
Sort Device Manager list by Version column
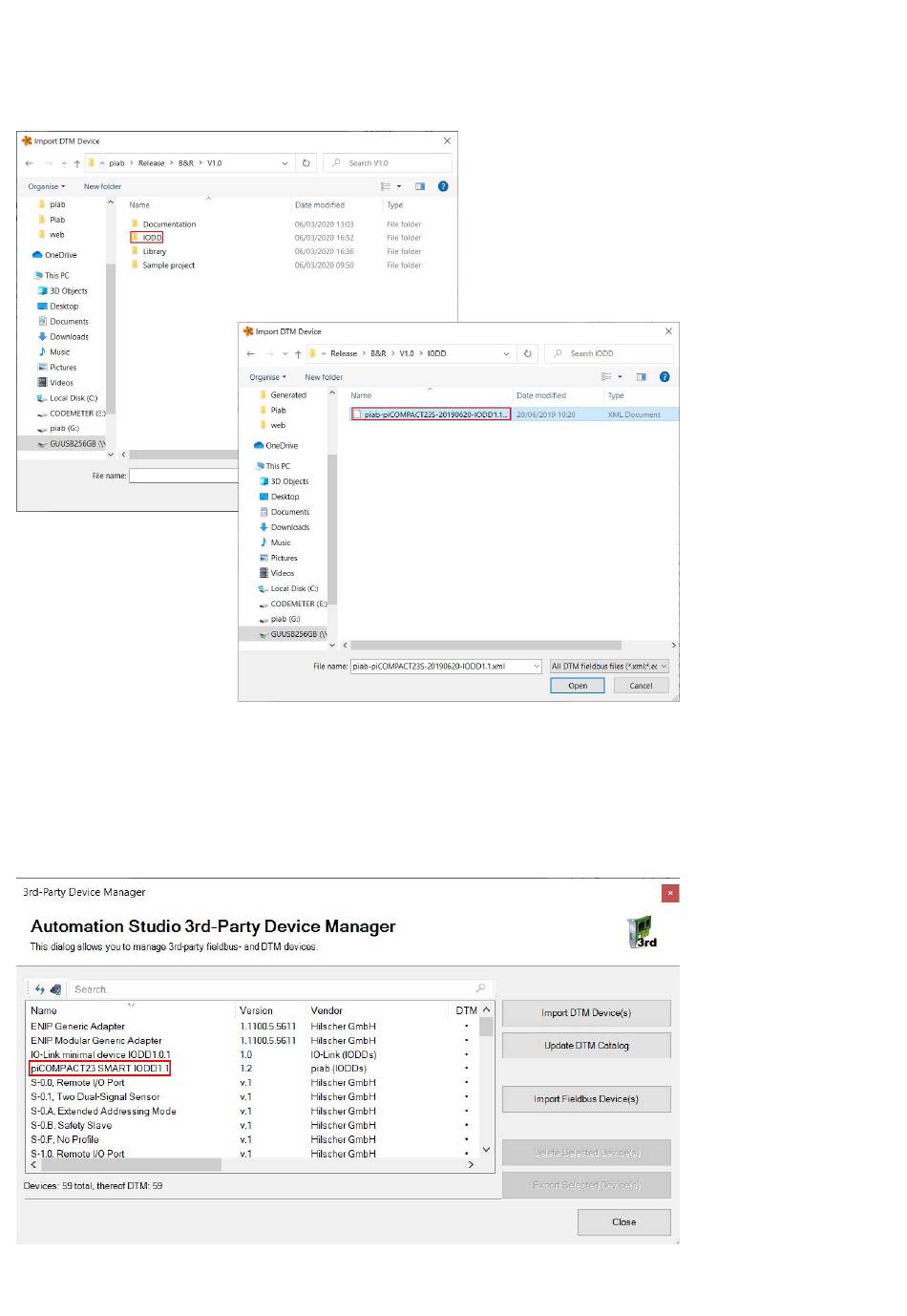click(x=256, y=1010)
